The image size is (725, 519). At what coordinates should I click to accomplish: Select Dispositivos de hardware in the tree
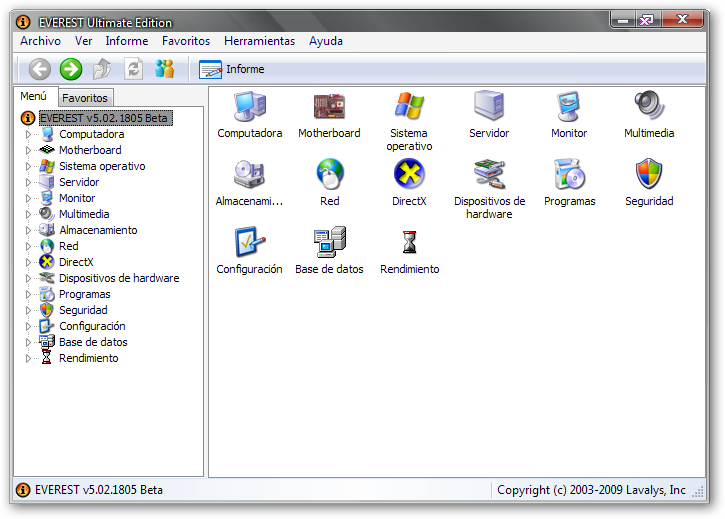119,278
